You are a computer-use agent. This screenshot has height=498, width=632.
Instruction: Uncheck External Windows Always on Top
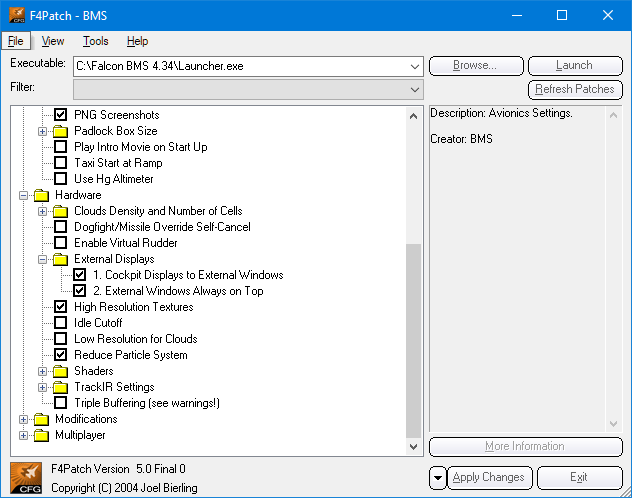pos(79,291)
